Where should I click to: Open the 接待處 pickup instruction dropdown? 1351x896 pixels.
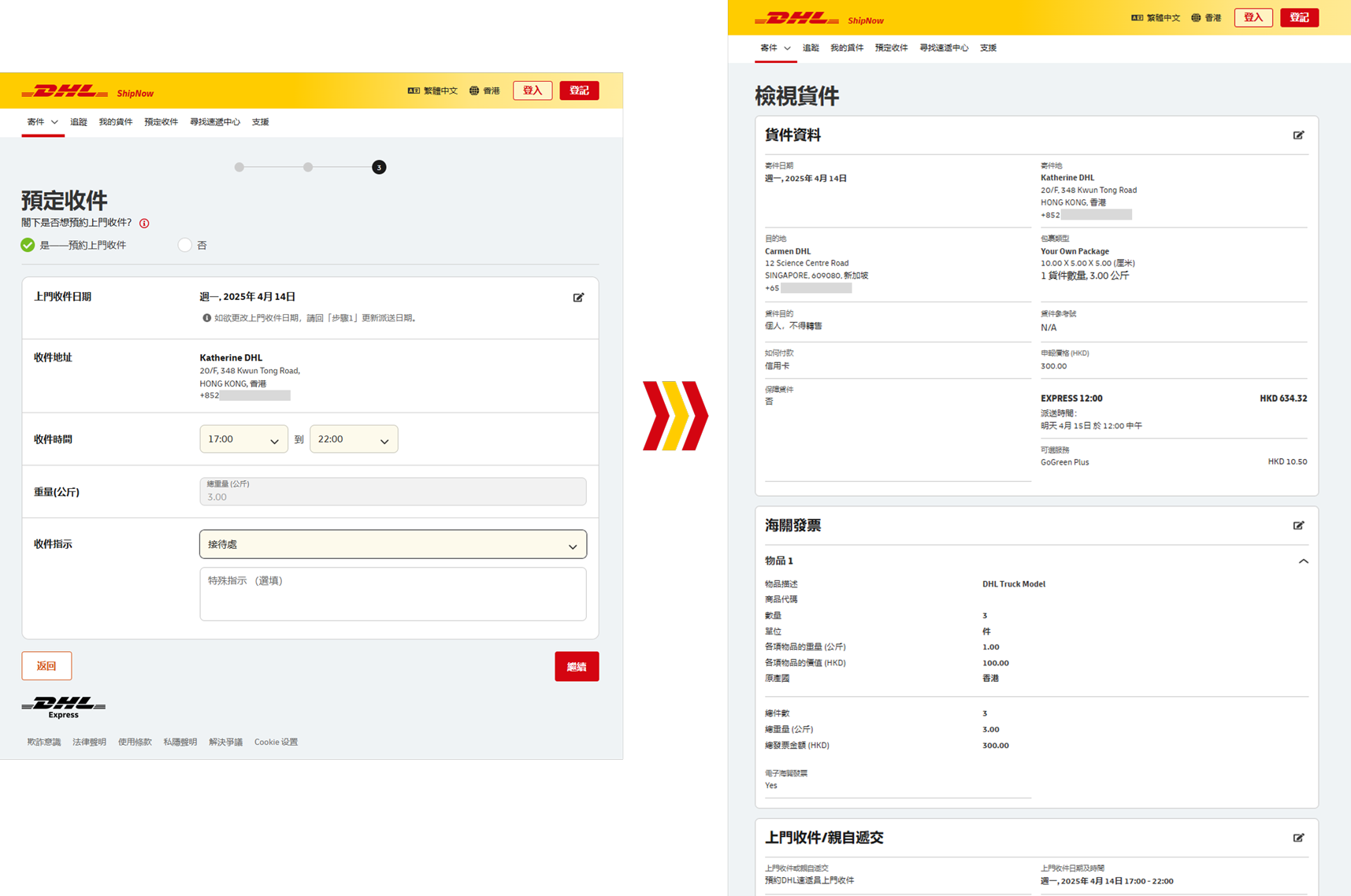pyautogui.click(x=393, y=544)
